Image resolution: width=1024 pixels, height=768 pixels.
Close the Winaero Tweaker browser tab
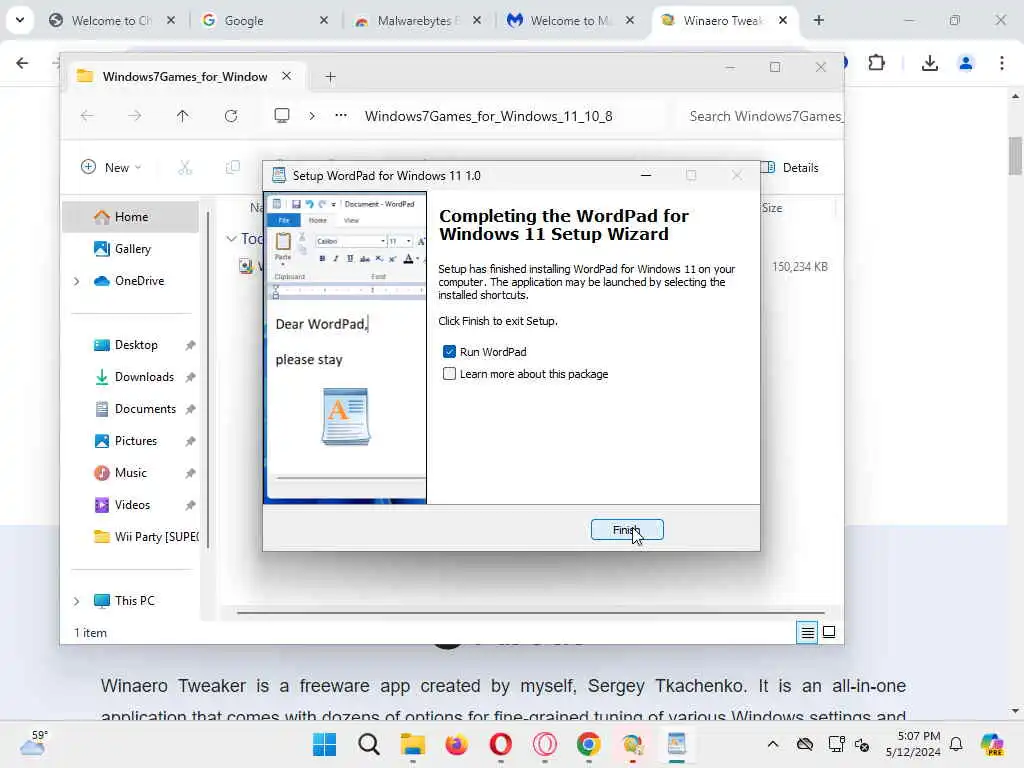click(x=782, y=20)
